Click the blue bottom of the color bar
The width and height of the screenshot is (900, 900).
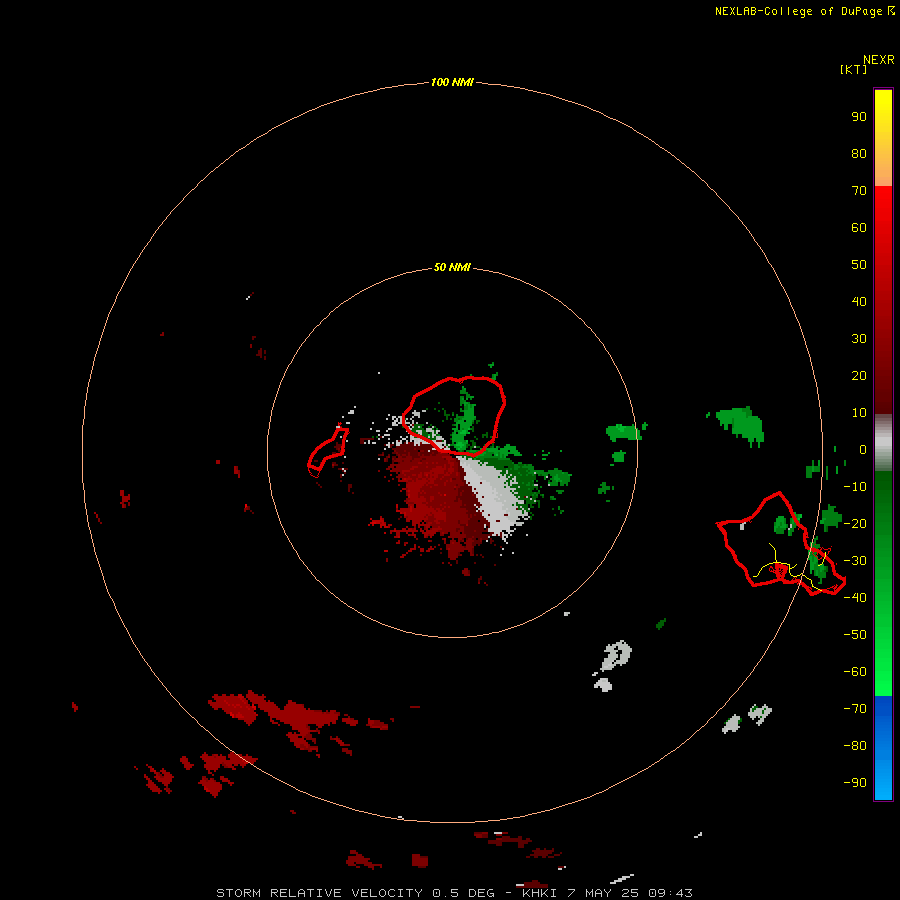click(883, 748)
